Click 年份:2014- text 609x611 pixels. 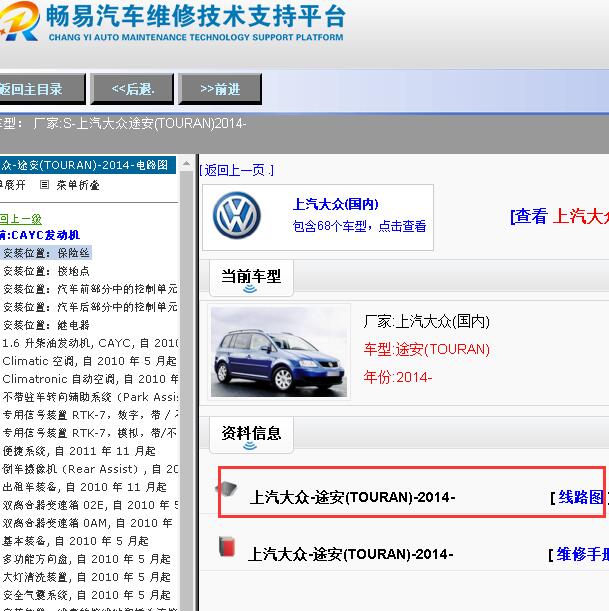click(x=398, y=377)
